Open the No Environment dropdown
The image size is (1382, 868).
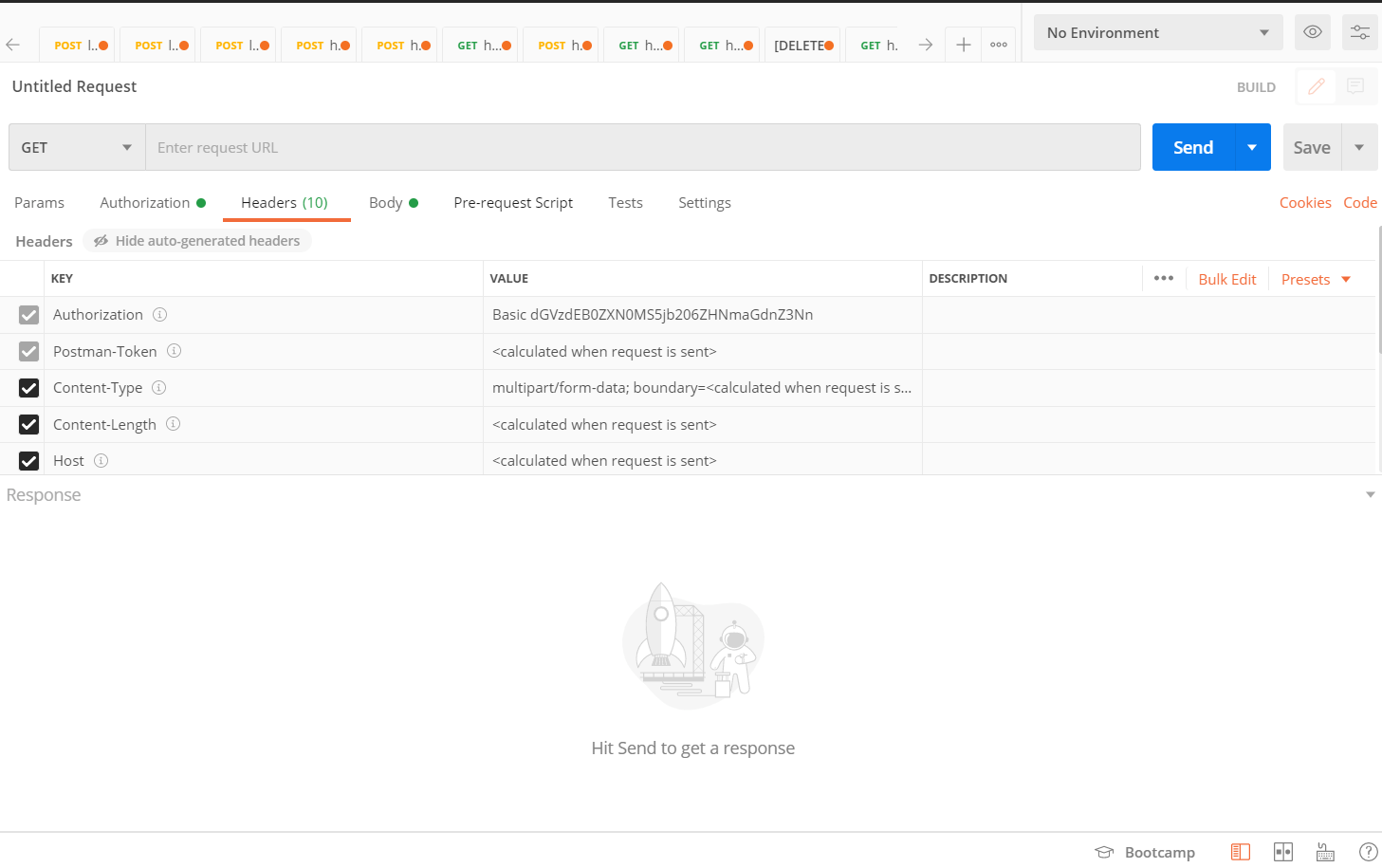(1156, 32)
